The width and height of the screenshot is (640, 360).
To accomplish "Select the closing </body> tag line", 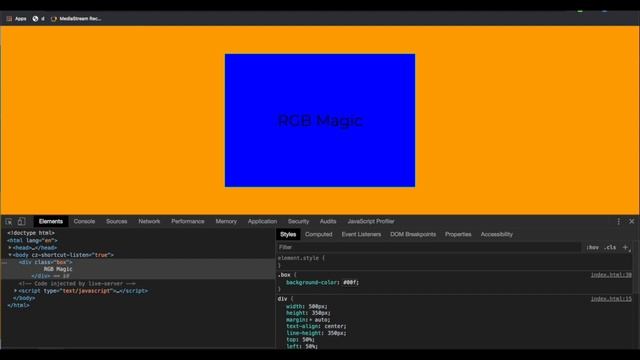I will click(24, 298).
